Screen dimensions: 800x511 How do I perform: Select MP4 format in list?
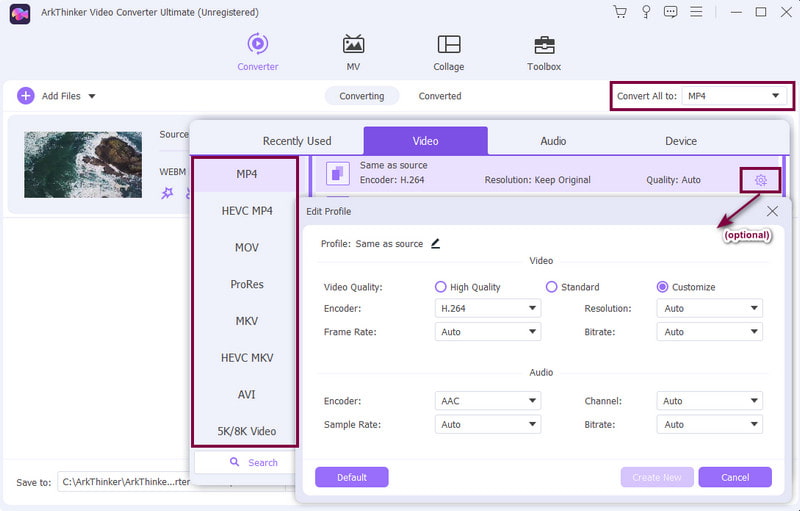point(246,174)
